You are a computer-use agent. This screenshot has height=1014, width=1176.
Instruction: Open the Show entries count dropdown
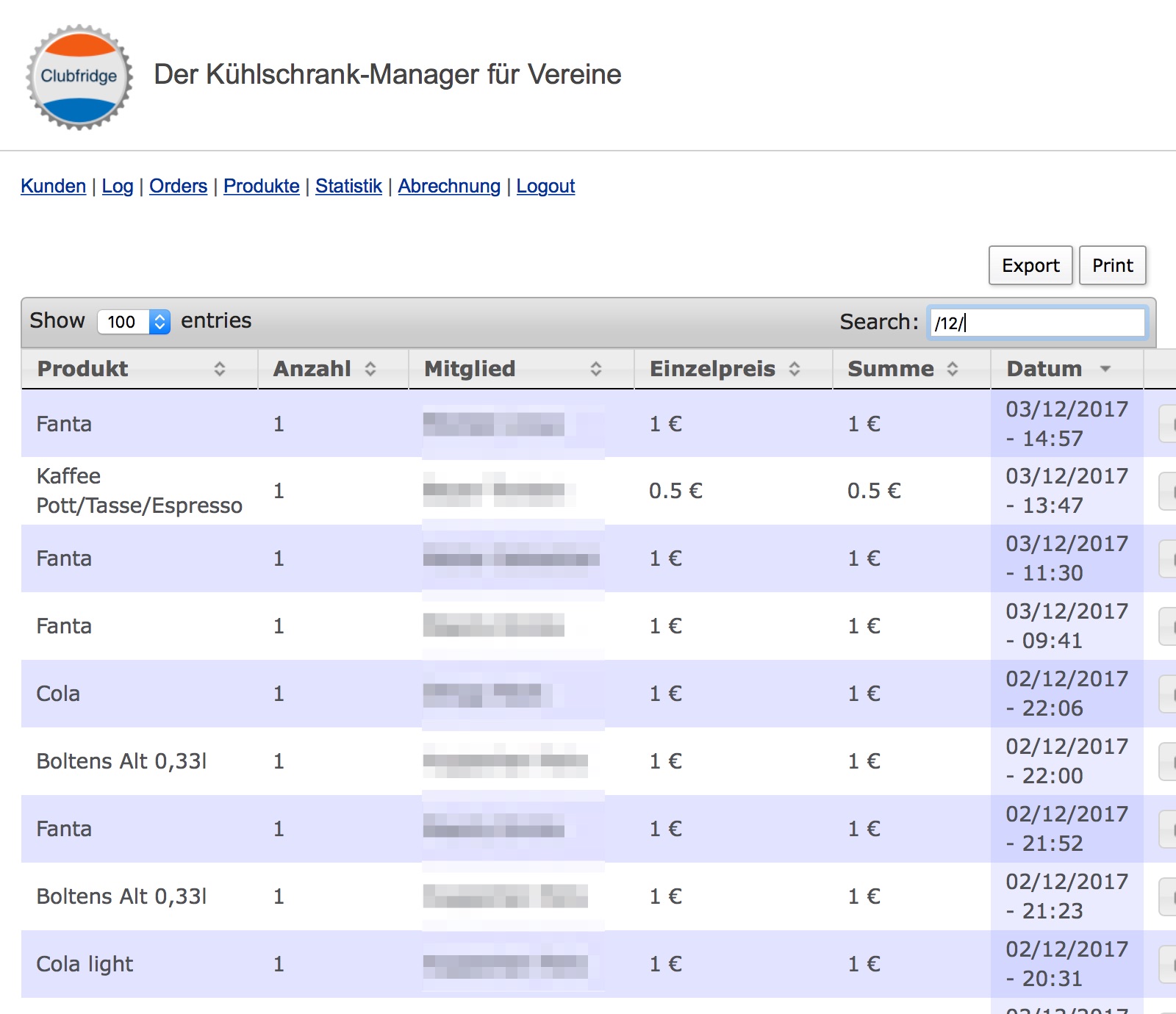pyautogui.click(x=134, y=321)
